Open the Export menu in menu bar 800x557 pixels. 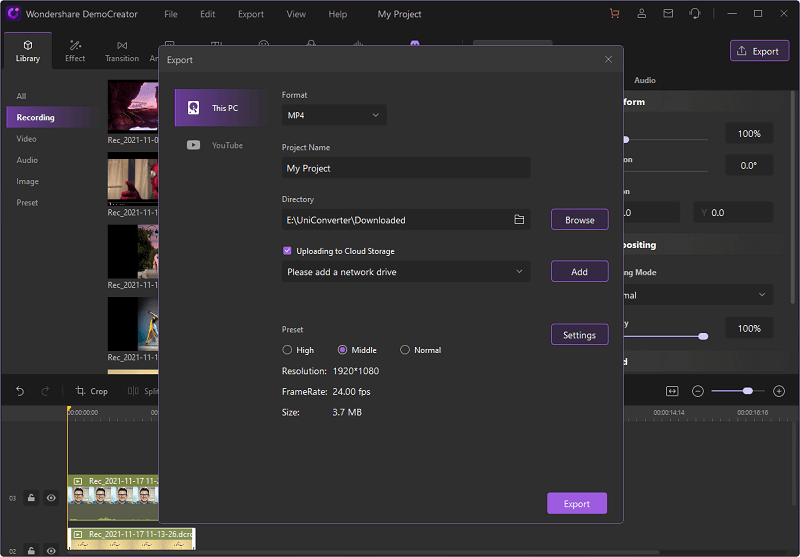[251, 14]
